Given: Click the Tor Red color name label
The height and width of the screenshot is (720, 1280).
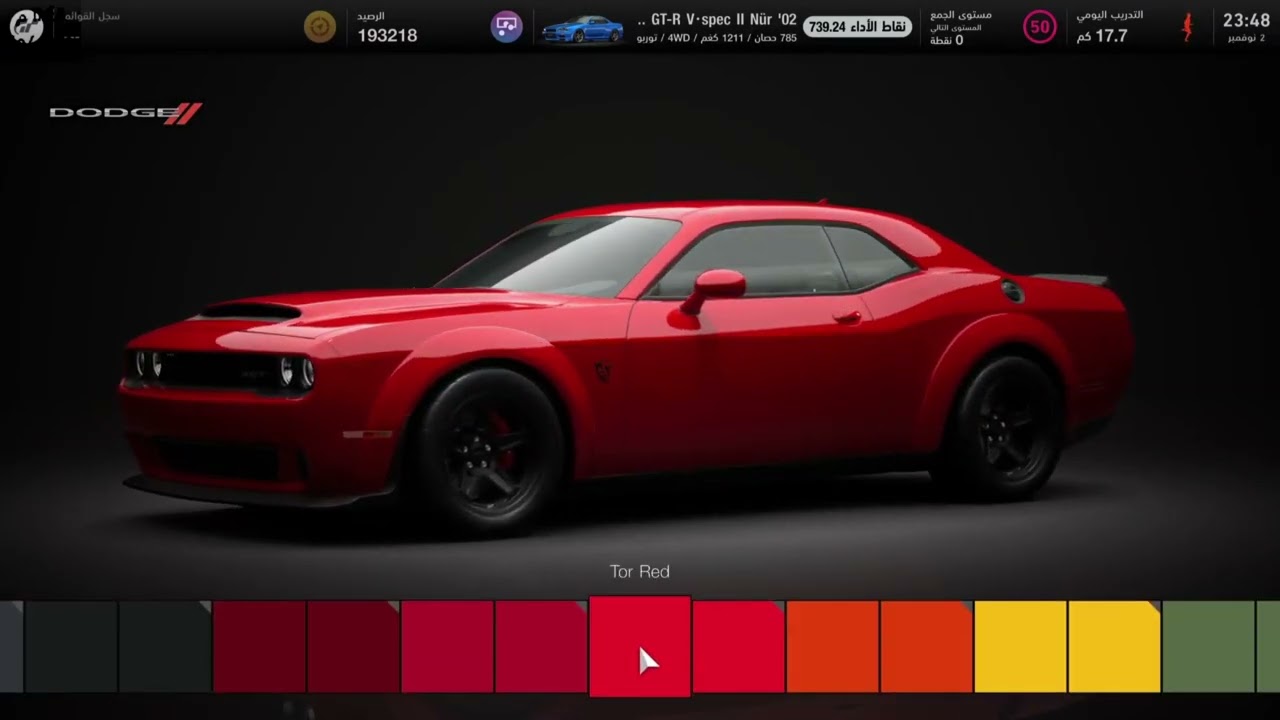Looking at the screenshot, I should 640,571.
